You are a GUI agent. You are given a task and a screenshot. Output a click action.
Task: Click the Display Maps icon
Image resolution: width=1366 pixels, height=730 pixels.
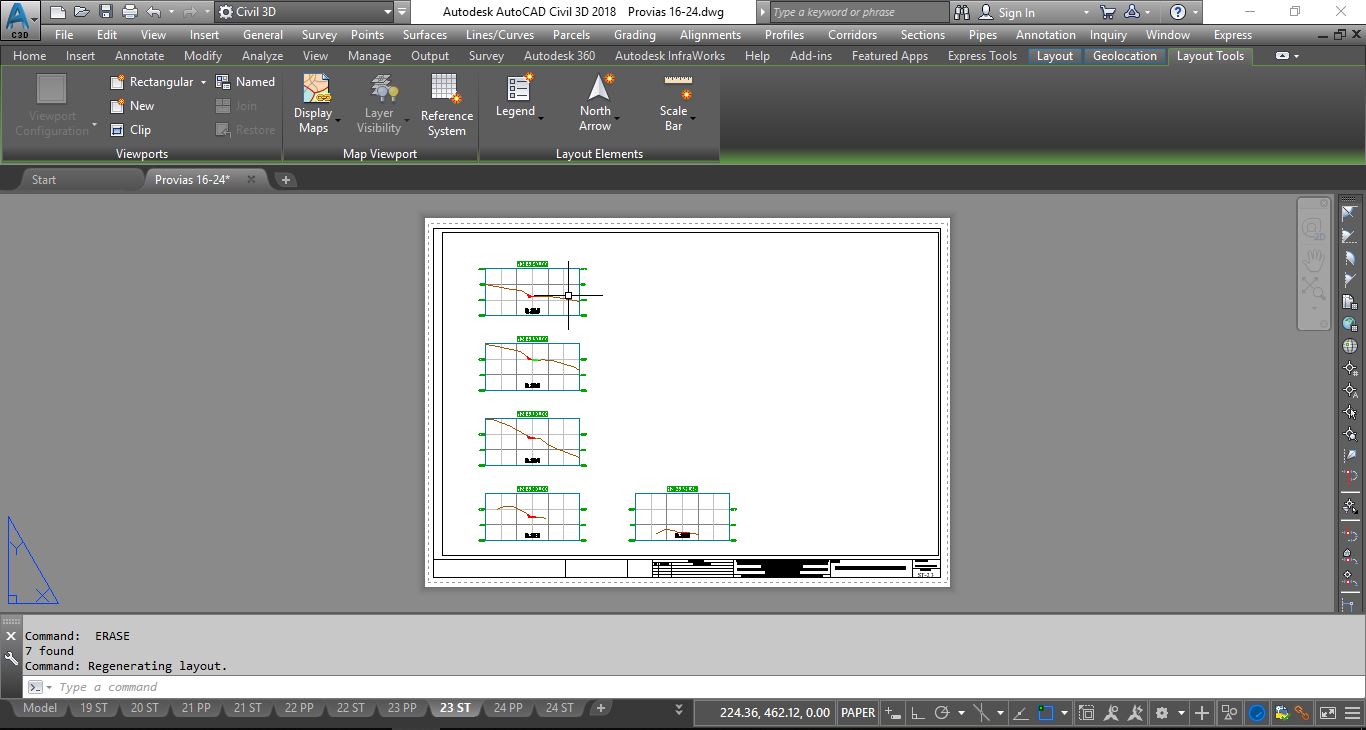point(315,88)
